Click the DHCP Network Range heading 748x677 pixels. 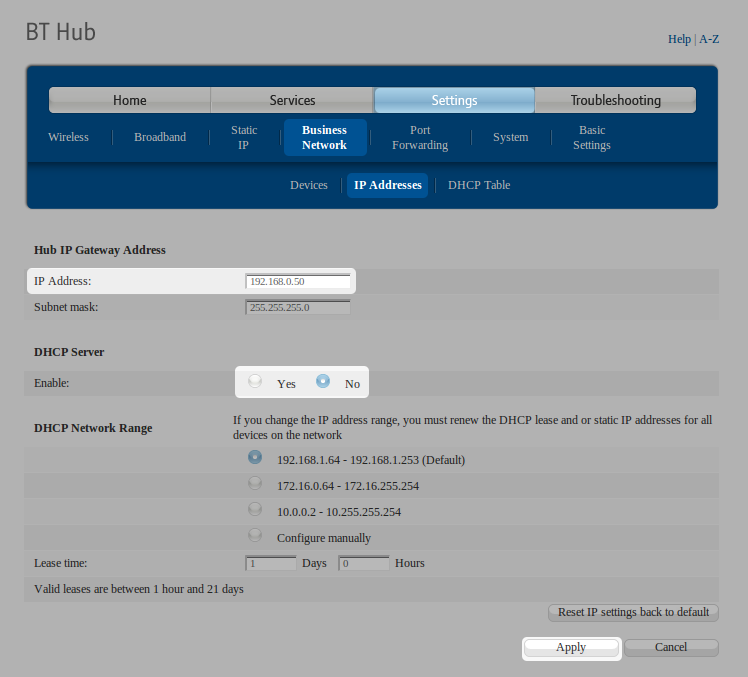93,428
